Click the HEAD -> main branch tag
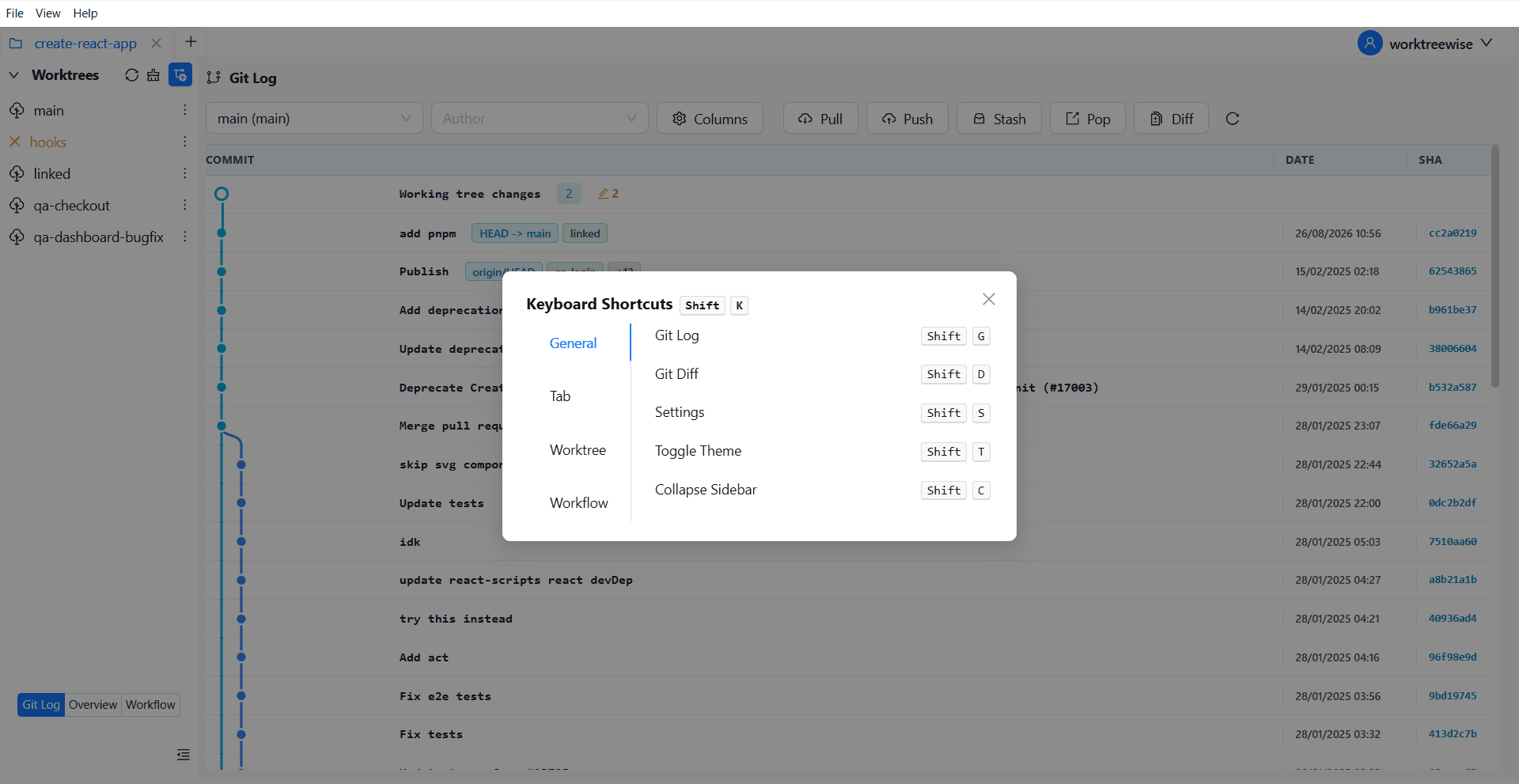Viewport: 1519px width, 784px height. 515,233
